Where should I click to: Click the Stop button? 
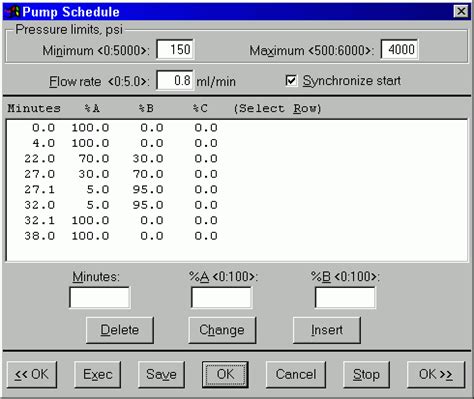pyautogui.click(x=366, y=375)
